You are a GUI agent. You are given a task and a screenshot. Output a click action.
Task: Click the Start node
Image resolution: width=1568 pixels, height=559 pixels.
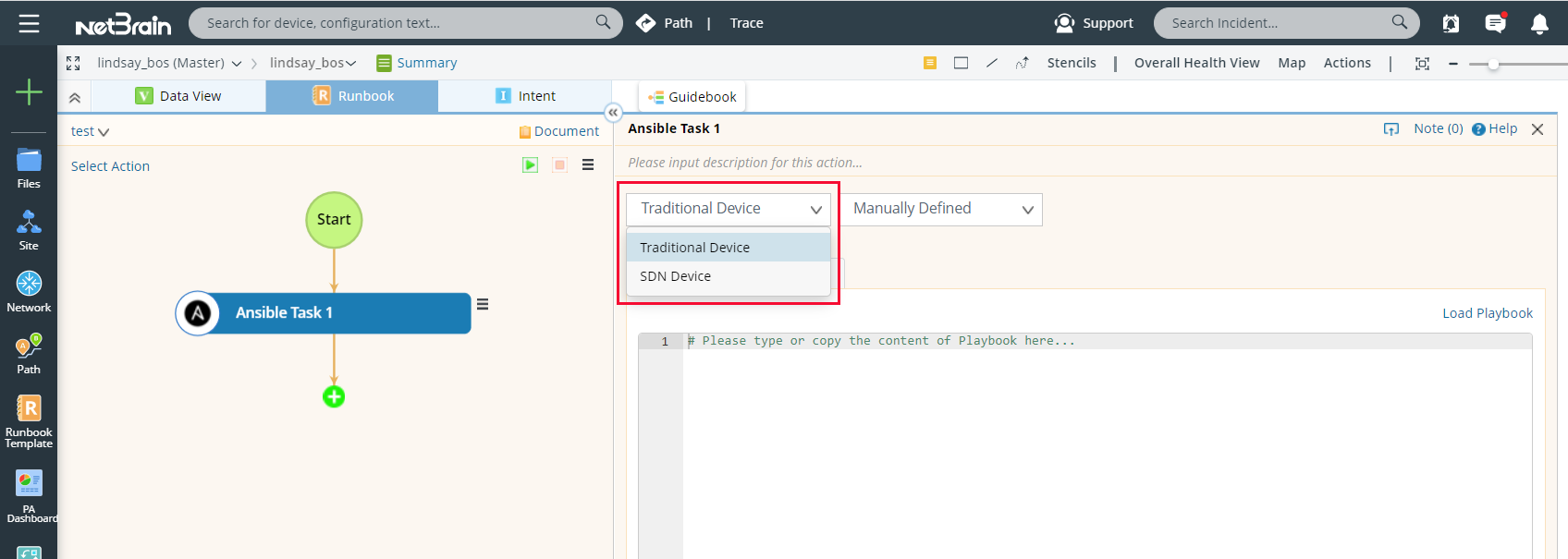(334, 220)
